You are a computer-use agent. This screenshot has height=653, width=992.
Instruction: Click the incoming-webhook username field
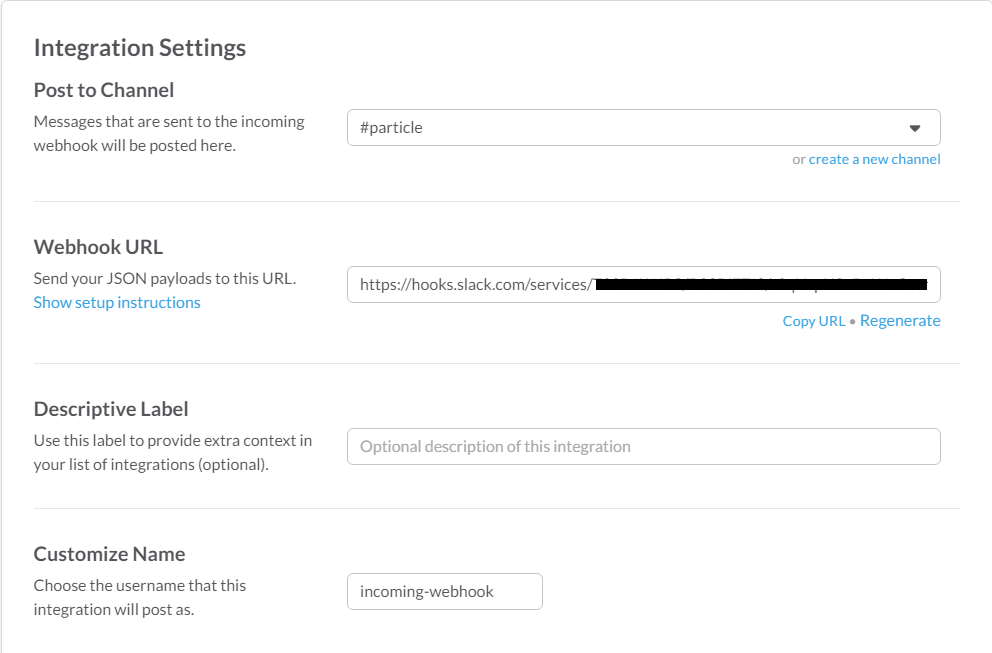444,591
